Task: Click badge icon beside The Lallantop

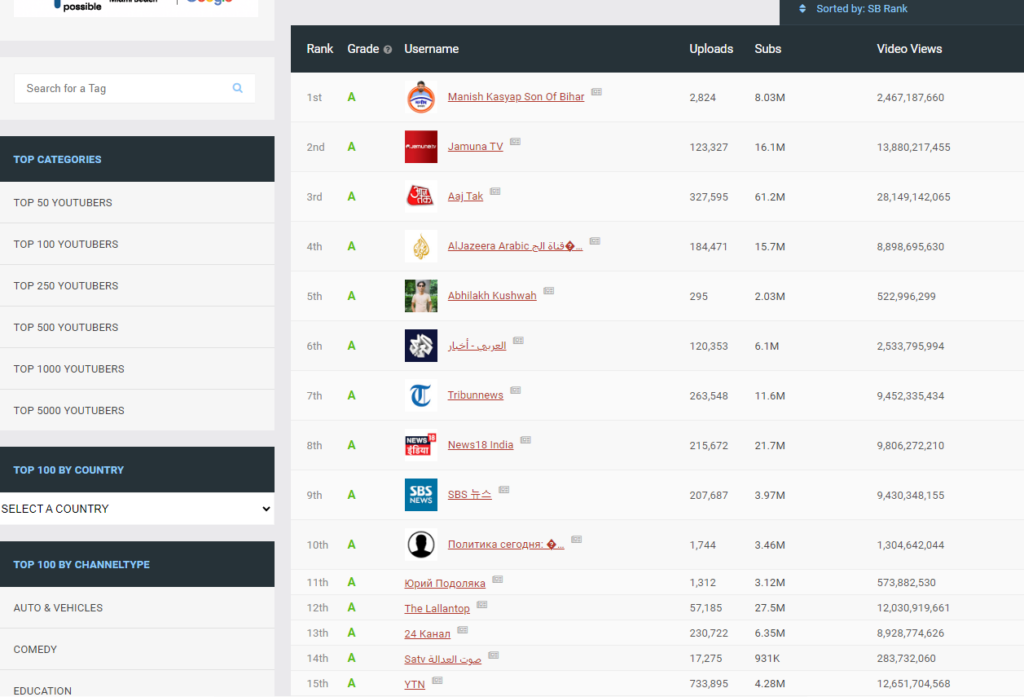Action: 482,605
